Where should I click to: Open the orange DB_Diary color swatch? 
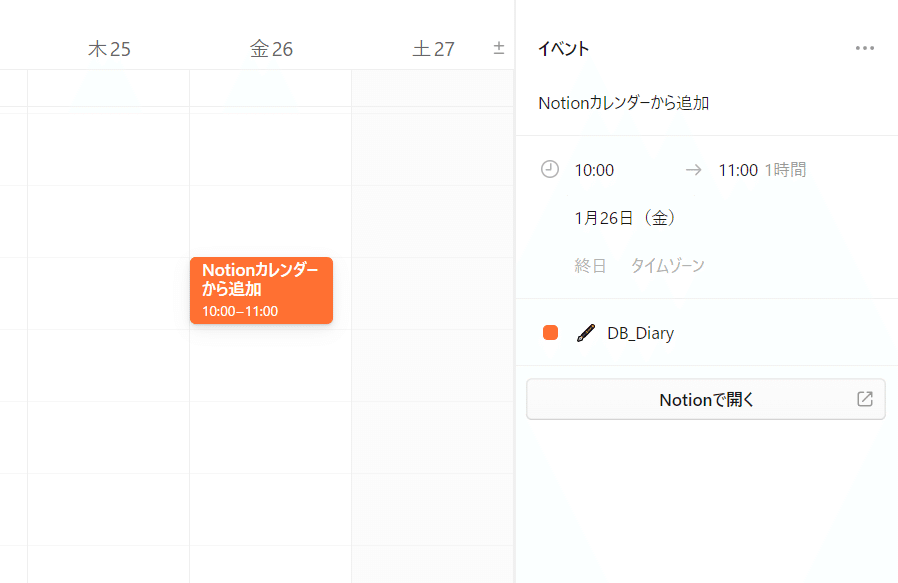coord(550,333)
